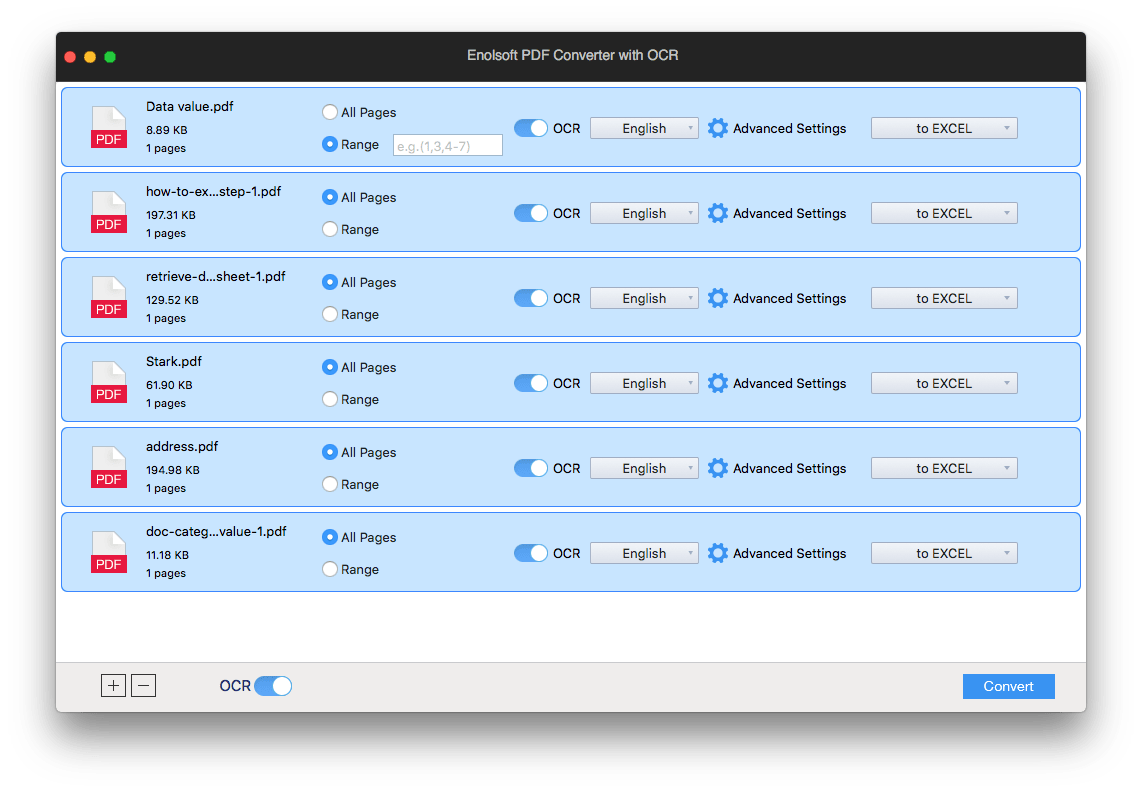Turn off OCR switch for how-to-ex...step-1.pdf
This screenshot has height=792, width=1142.
pos(531,213)
